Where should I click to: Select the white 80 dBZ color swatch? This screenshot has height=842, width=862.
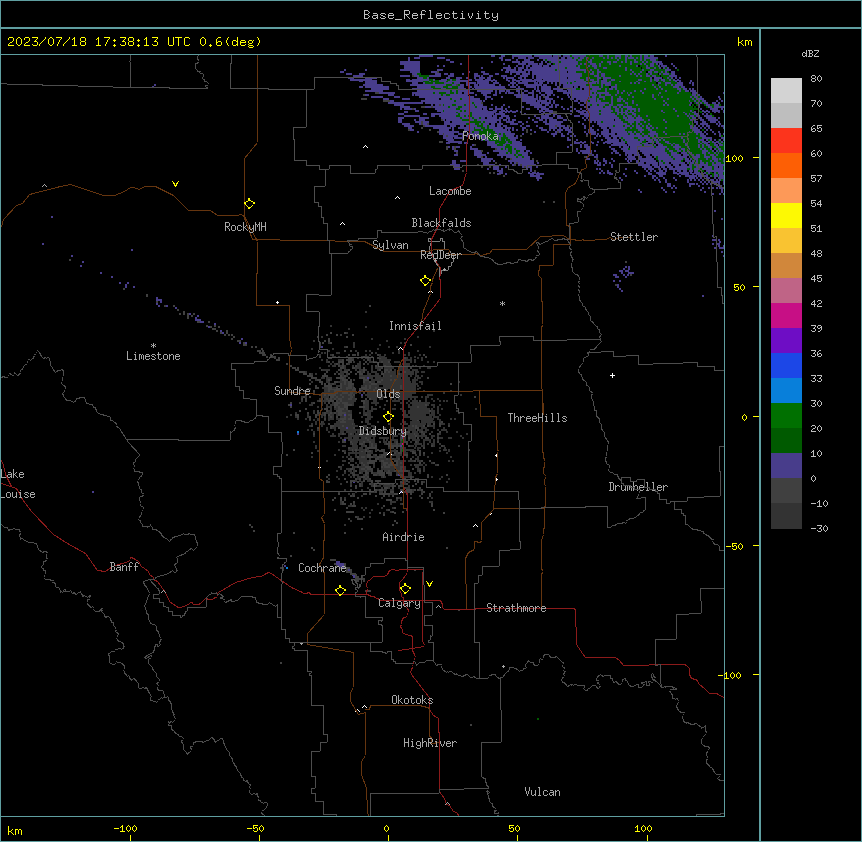click(786, 91)
